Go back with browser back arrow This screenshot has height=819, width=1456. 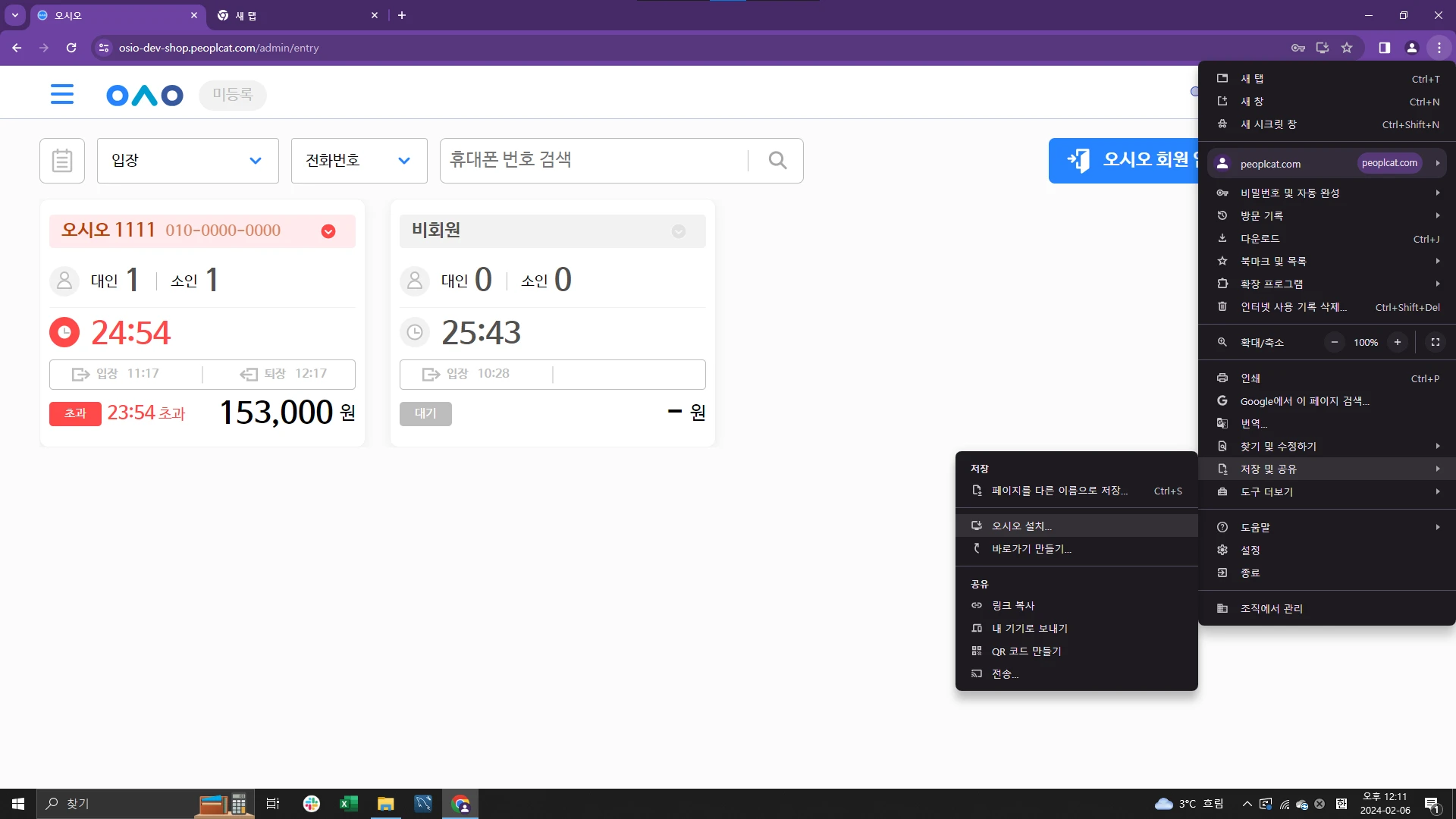coord(17,48)
